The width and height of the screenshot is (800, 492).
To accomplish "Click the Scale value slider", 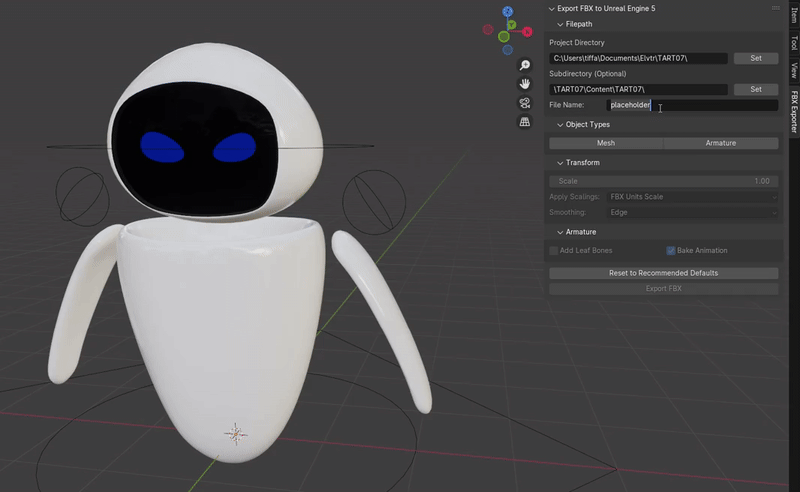I will coord(664,181).
